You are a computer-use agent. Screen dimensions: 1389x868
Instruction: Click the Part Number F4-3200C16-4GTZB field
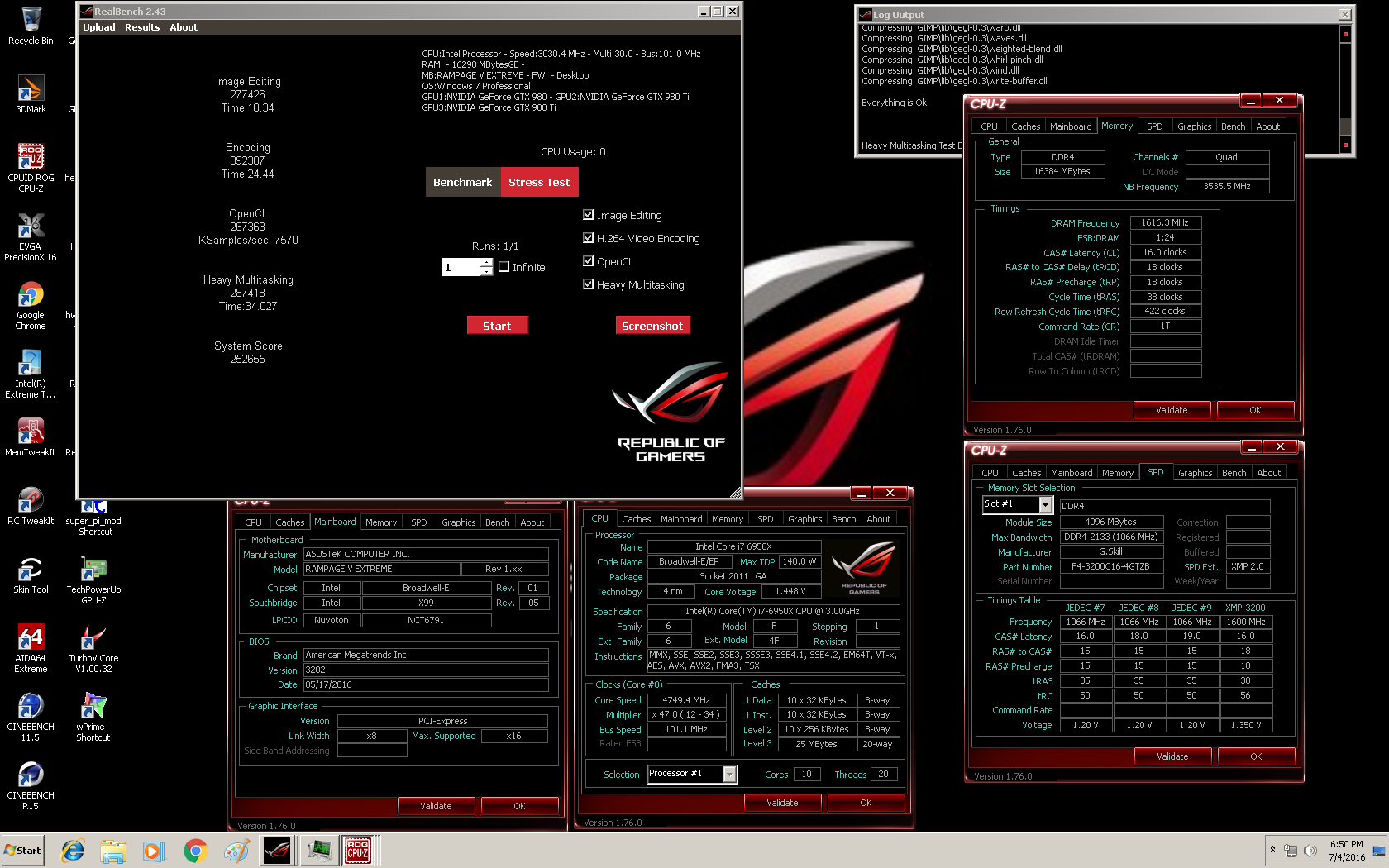coord(1110,567)
